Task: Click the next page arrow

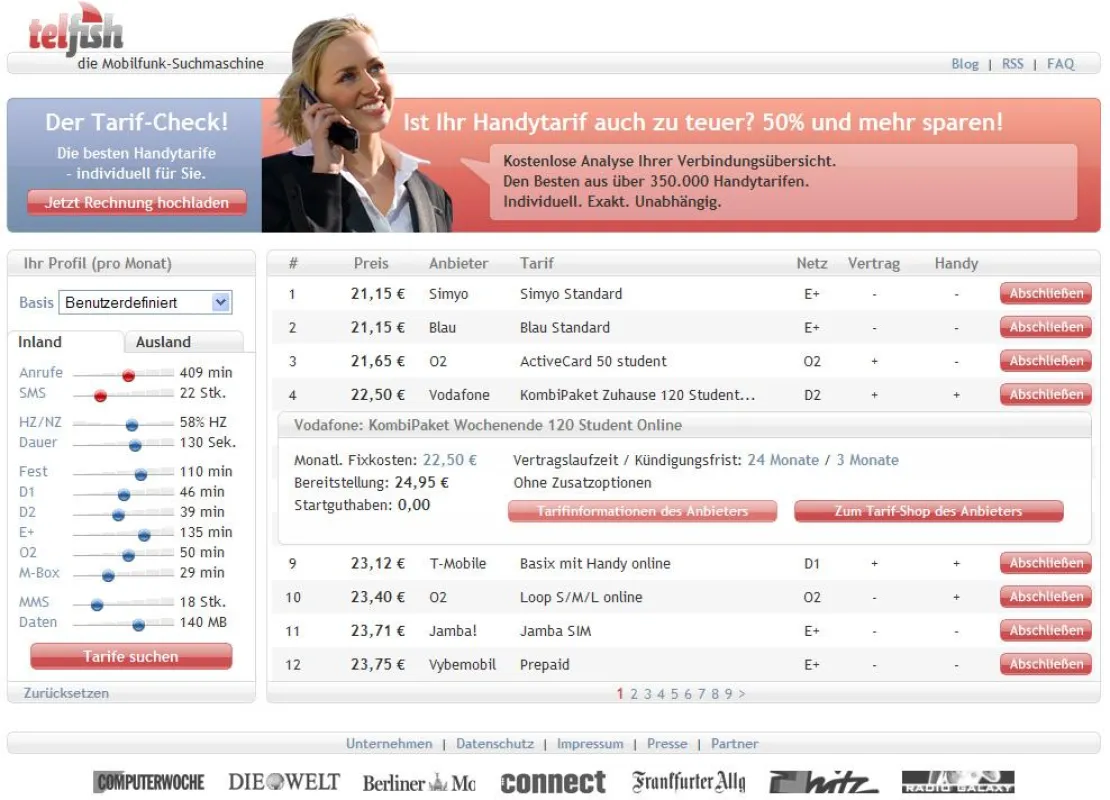Action: (742, 694)
